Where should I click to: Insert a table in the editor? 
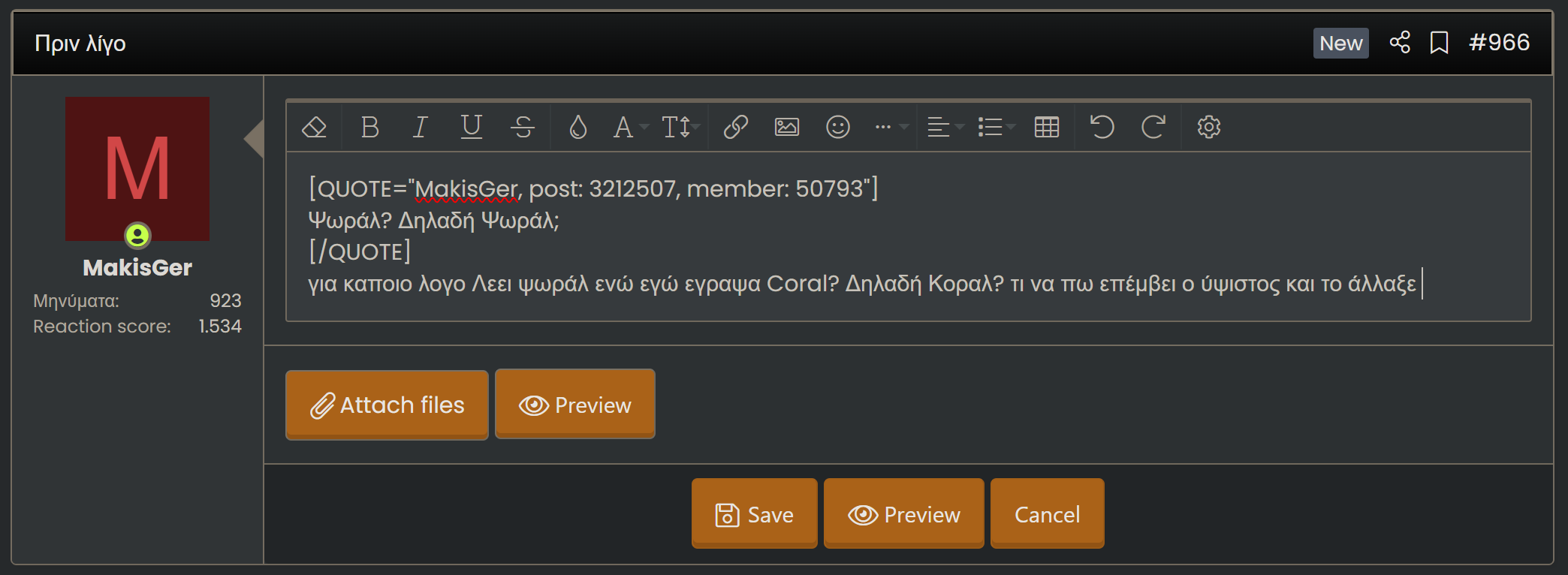pyautogui.click(x=1046, y=127)
